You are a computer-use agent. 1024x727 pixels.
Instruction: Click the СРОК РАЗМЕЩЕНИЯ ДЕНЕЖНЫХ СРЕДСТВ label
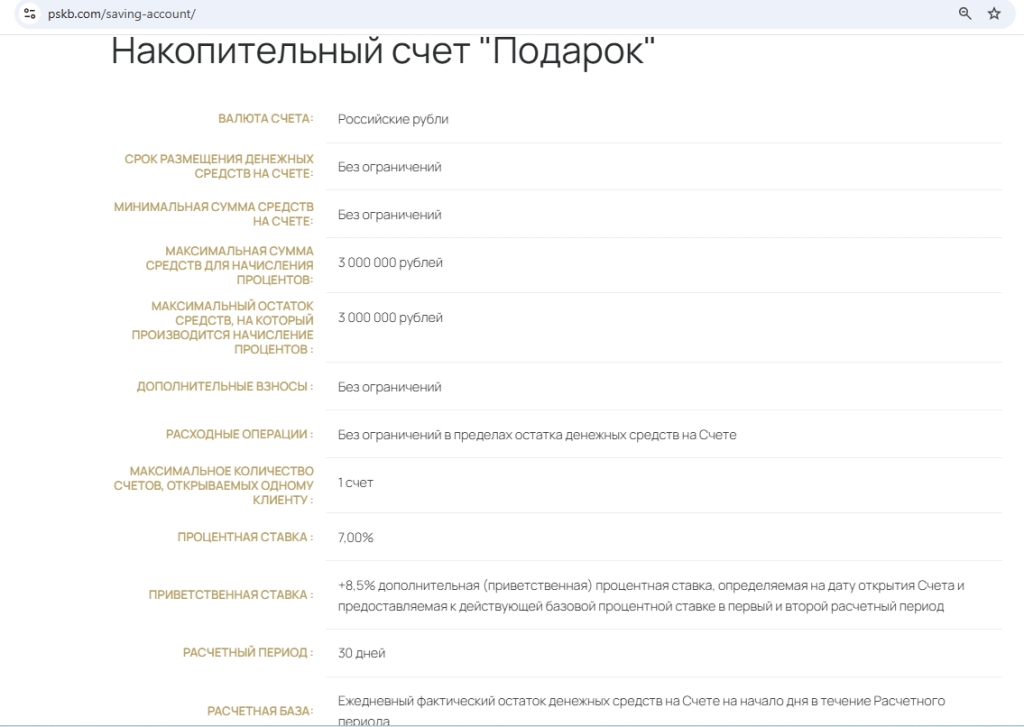[x=219, y=166]
